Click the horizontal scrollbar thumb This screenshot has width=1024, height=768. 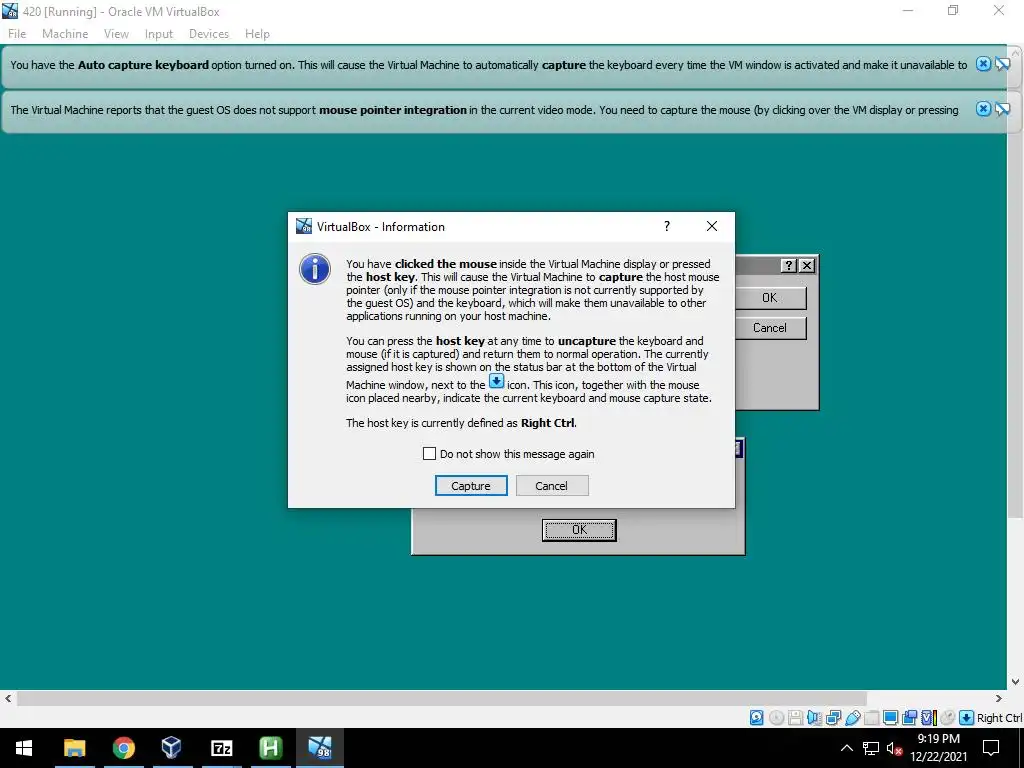(441, 698)
